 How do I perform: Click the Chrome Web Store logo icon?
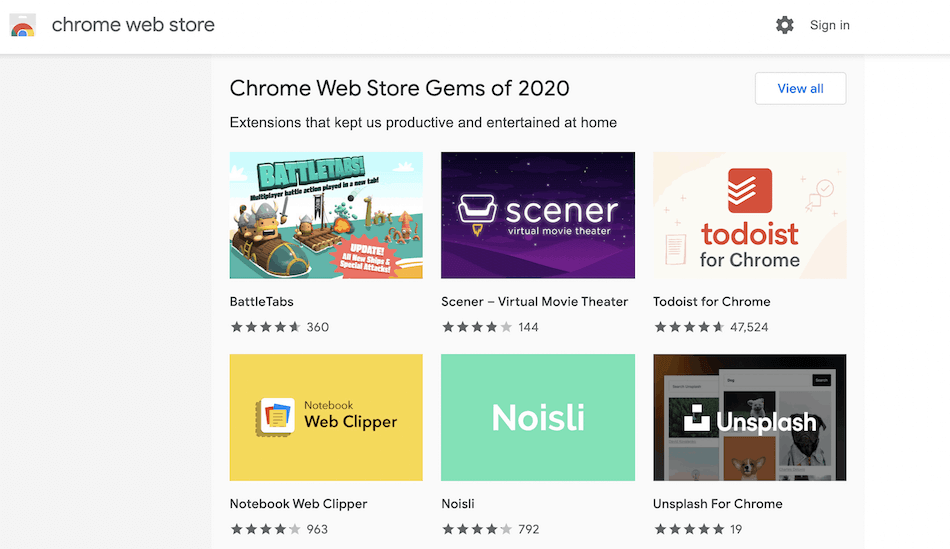click(x=23, y=25)
